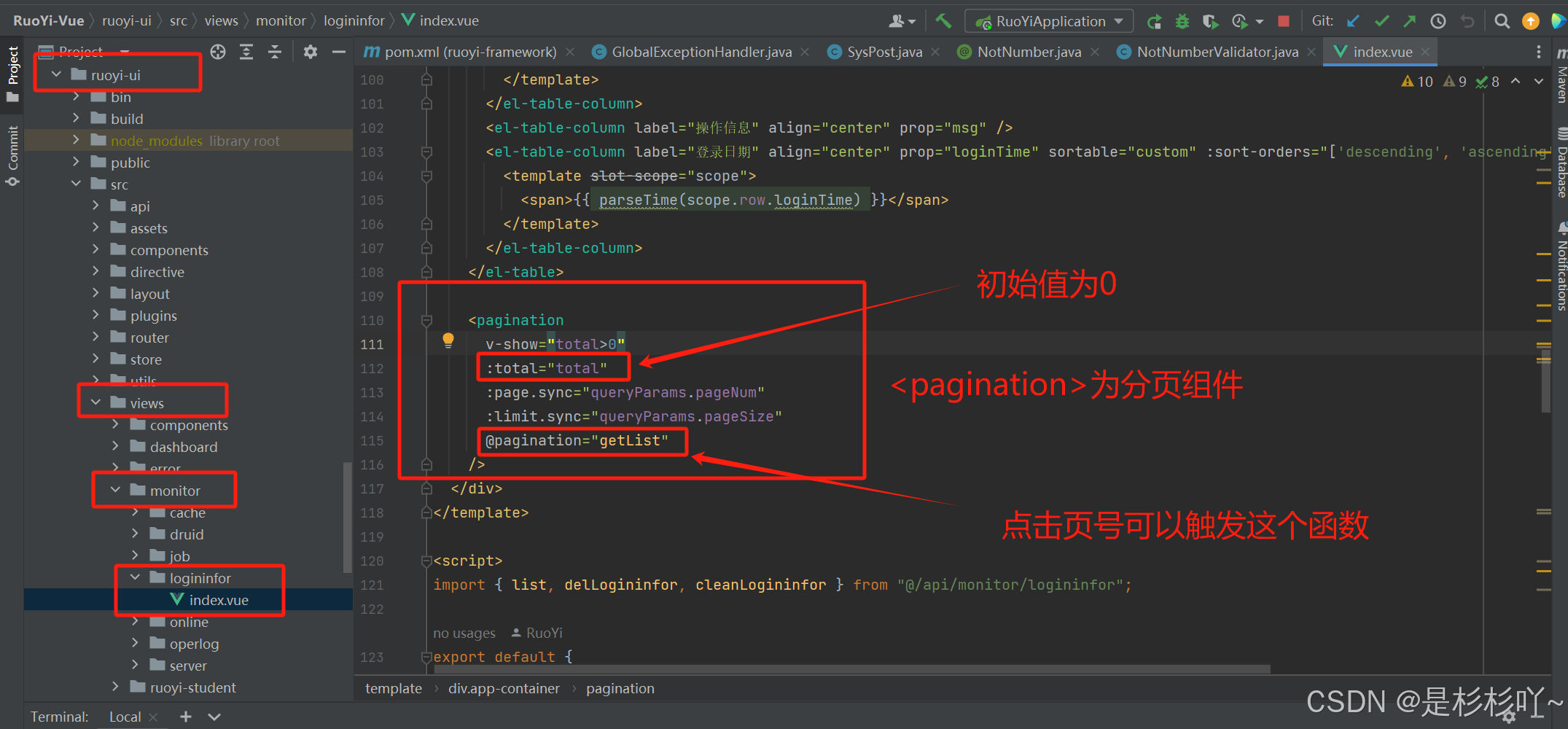Run RuoYiApplication with coverage icon
1568x729 pixels.
click(x=1211, y=20)
